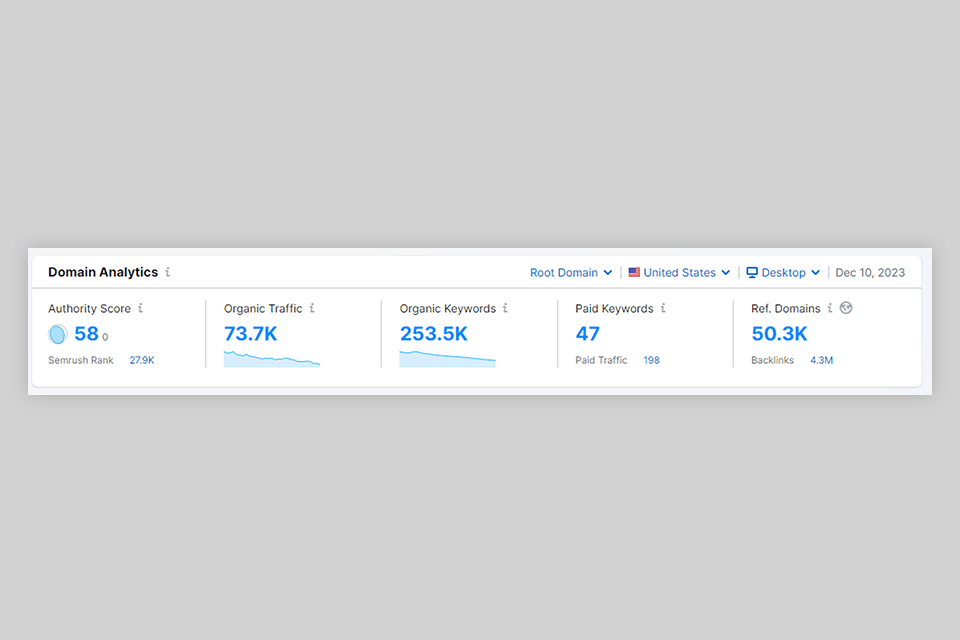Viewport: 960px width, 640px height.
Task: Click the globe icon next to Ref. Domains
Action: (846, 309)
